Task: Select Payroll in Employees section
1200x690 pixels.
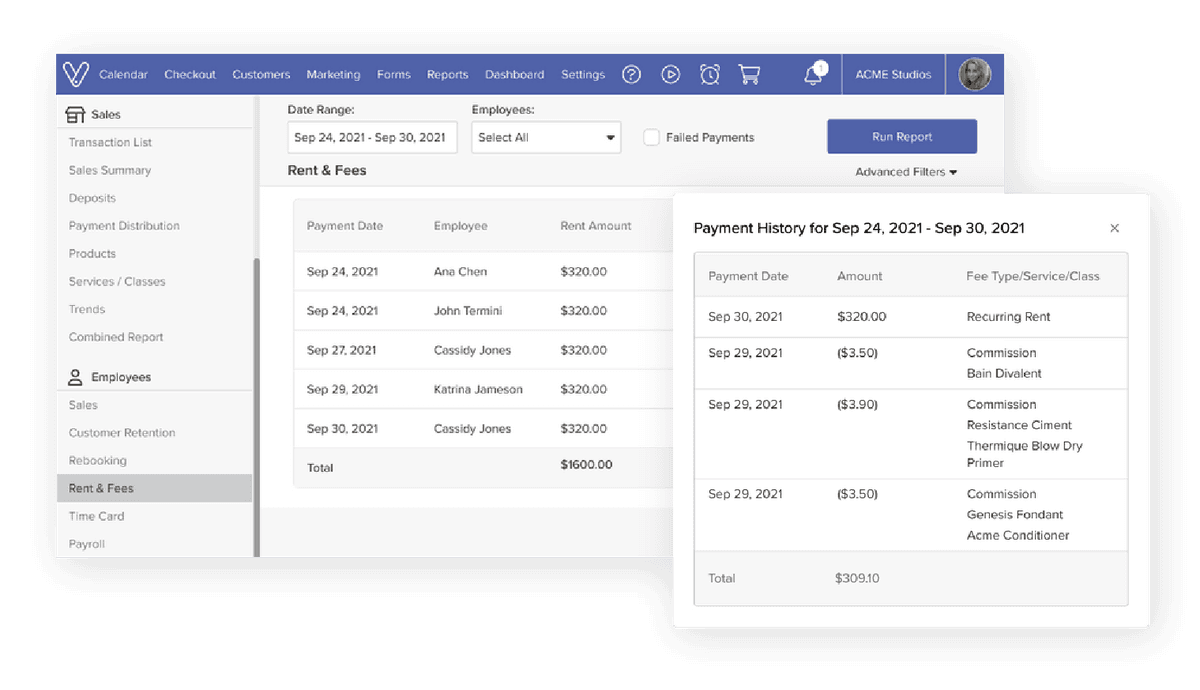Action: pos(87,544)
